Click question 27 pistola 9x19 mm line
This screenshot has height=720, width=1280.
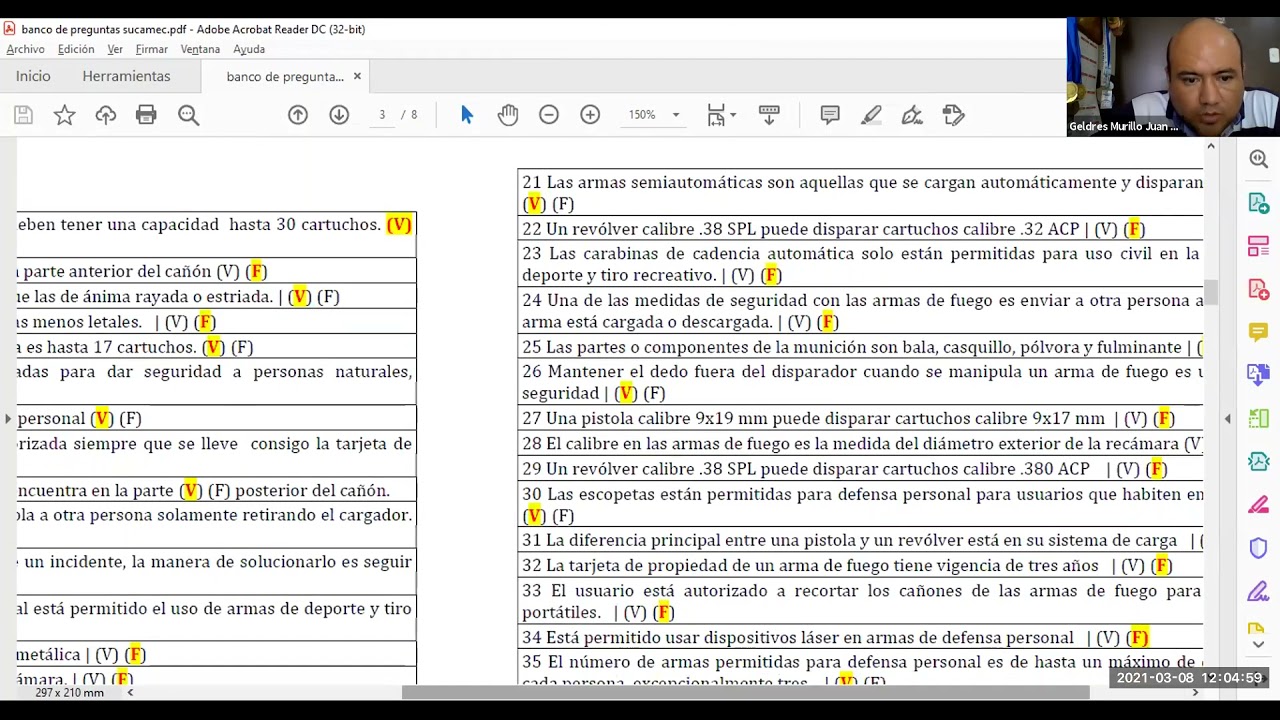[847, 419]
